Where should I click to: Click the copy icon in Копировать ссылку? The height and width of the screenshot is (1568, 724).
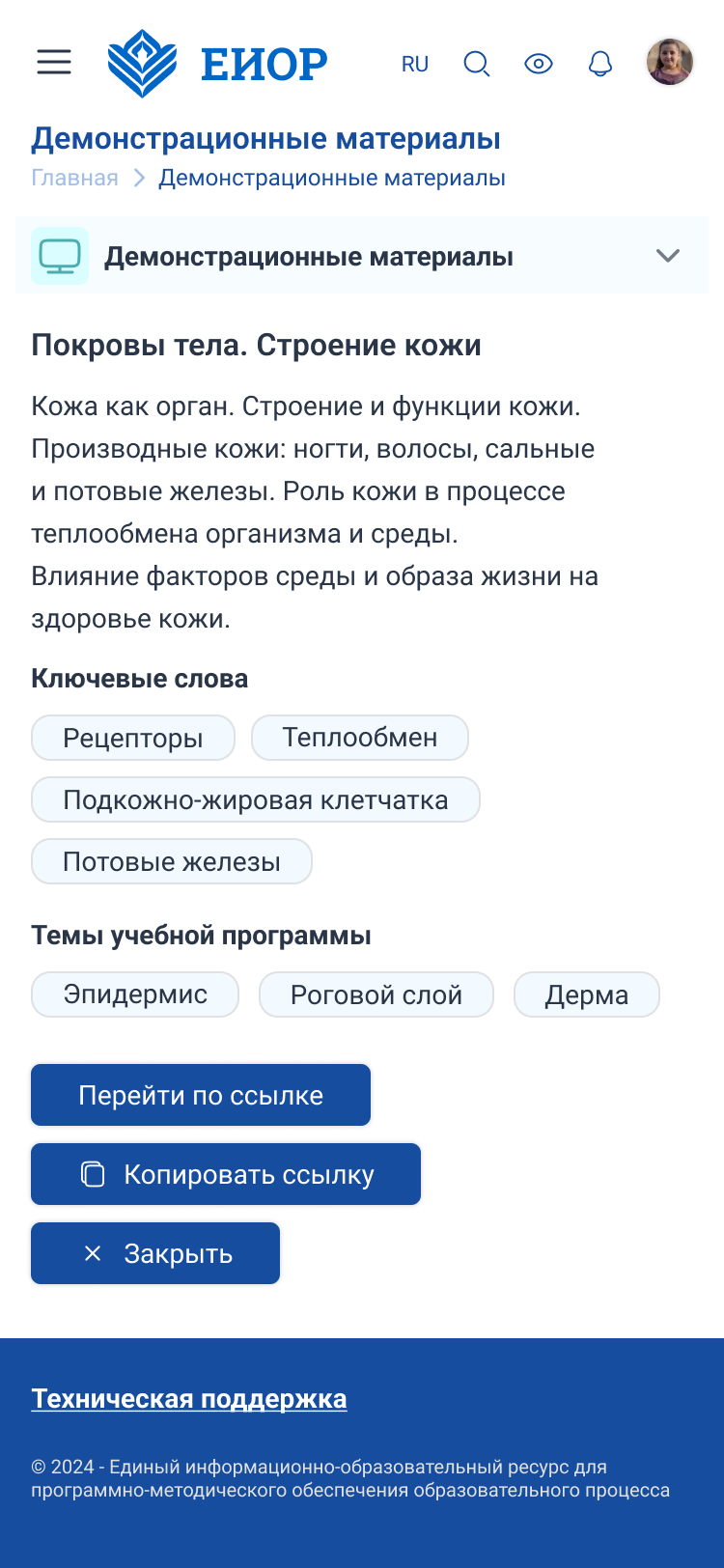click(93, 1174)
